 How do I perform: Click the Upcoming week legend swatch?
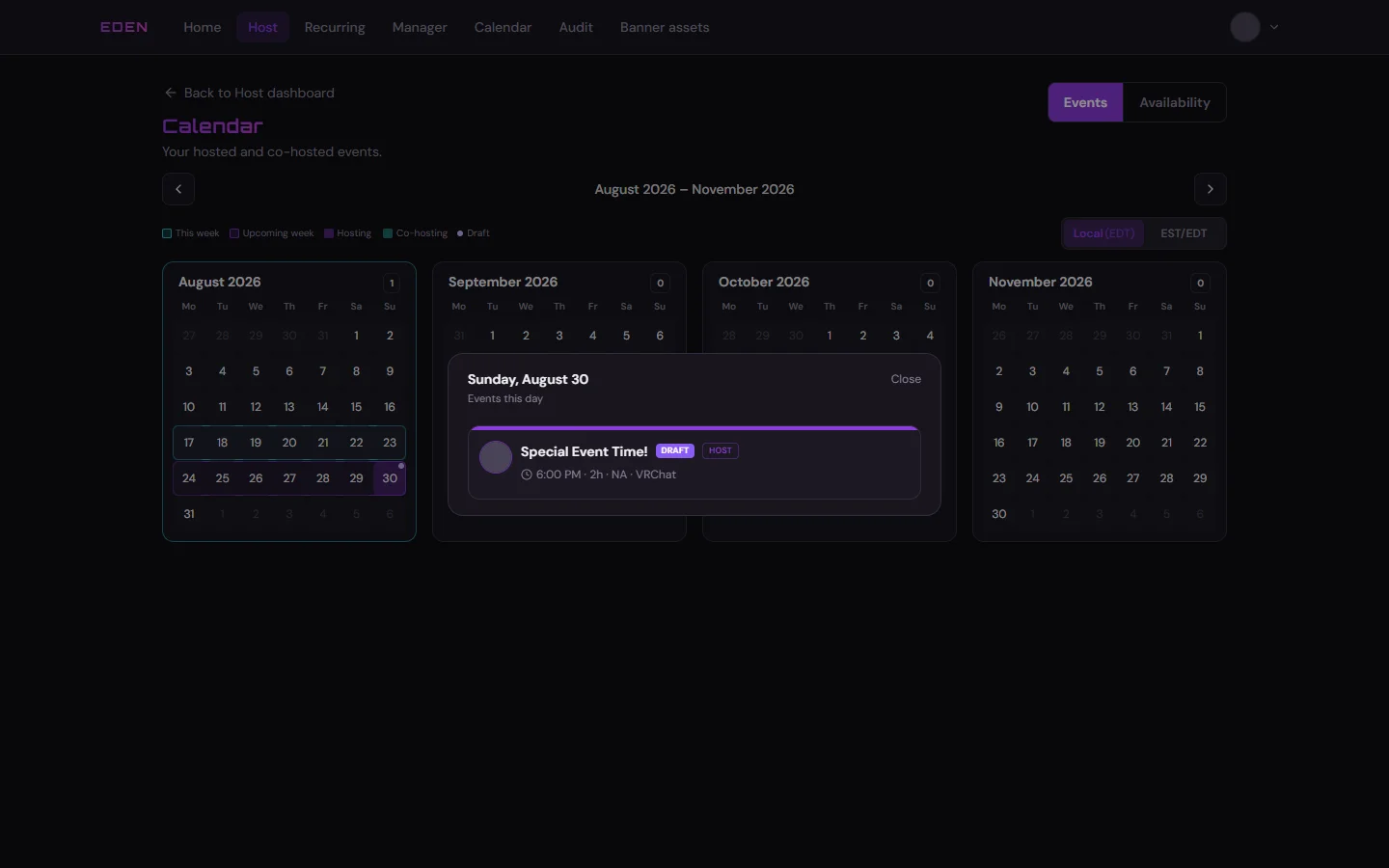pos(234,233)
